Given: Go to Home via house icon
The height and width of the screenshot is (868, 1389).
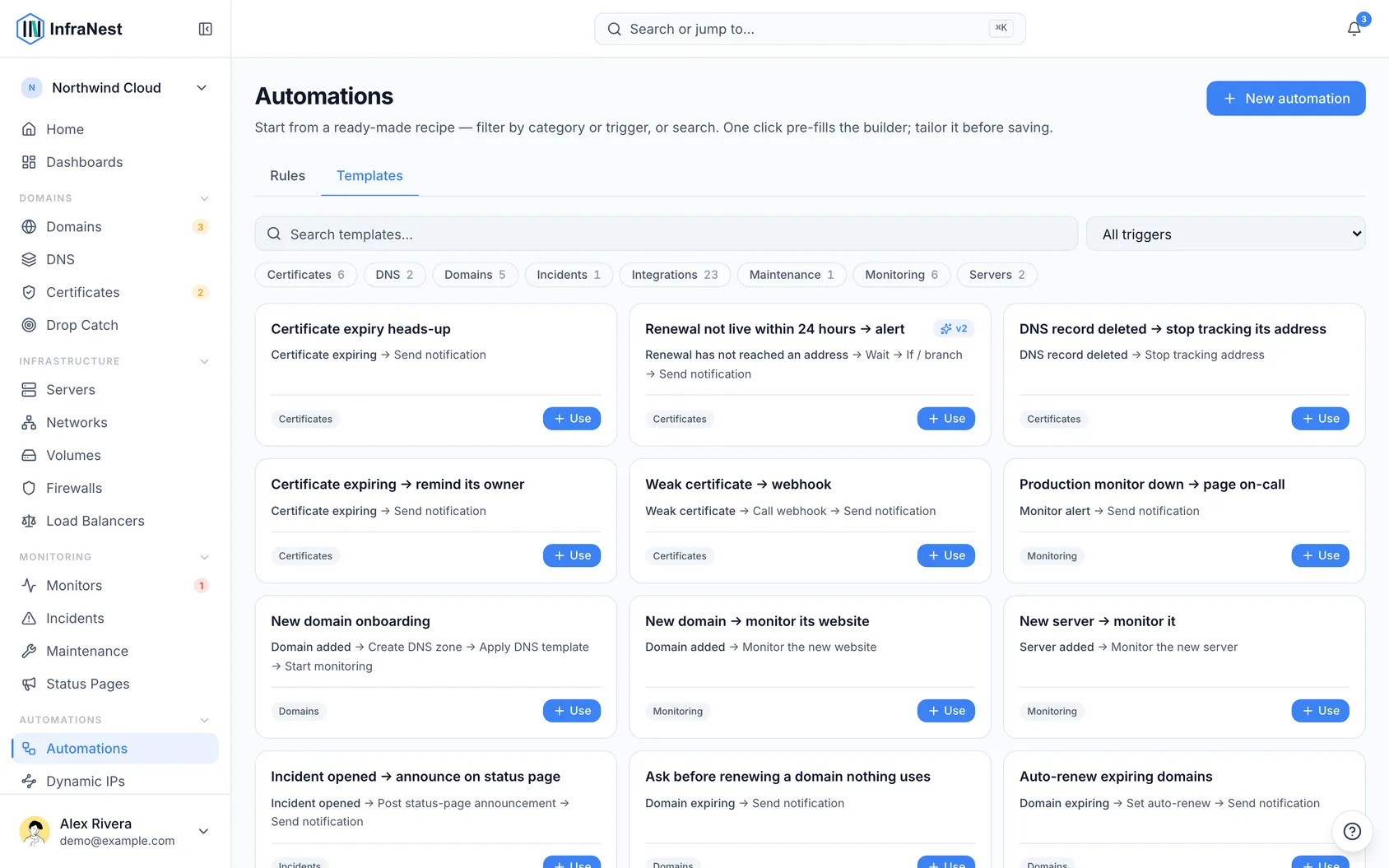Looking at the screenshot, I should coord(29,129).
